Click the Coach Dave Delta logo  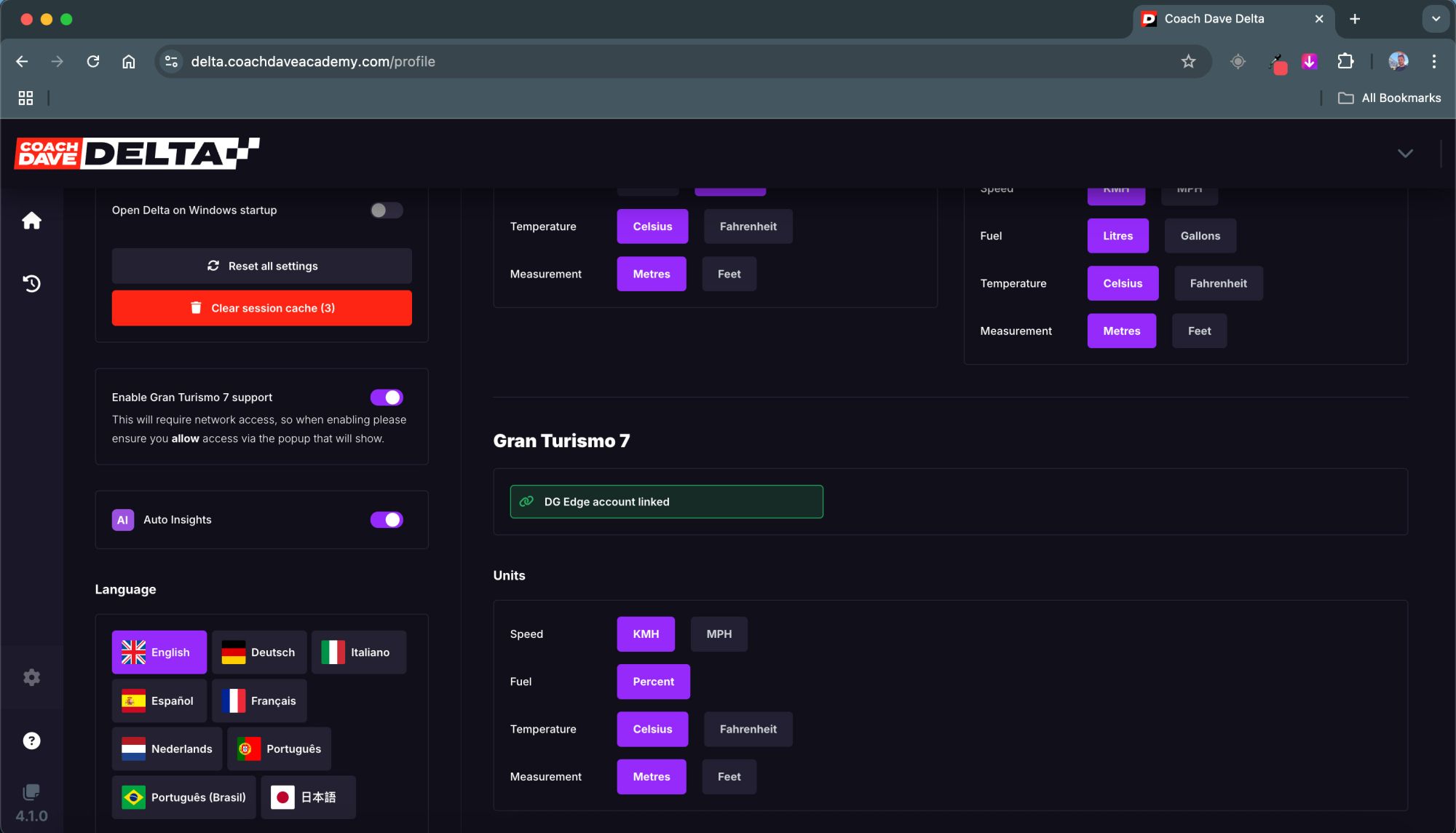click(x=137, y=153)
